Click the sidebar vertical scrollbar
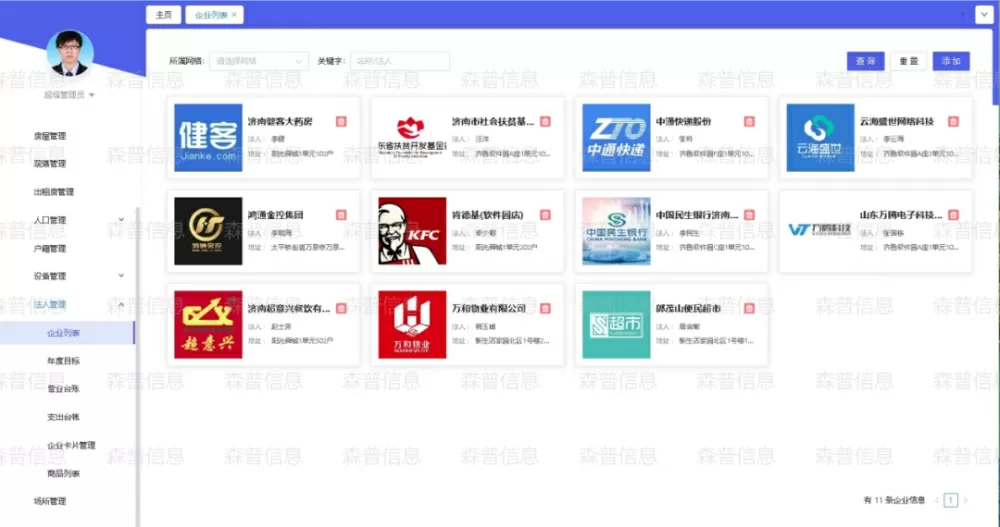The height and width of the screenshot is (527, 1000). click(137, 367)
